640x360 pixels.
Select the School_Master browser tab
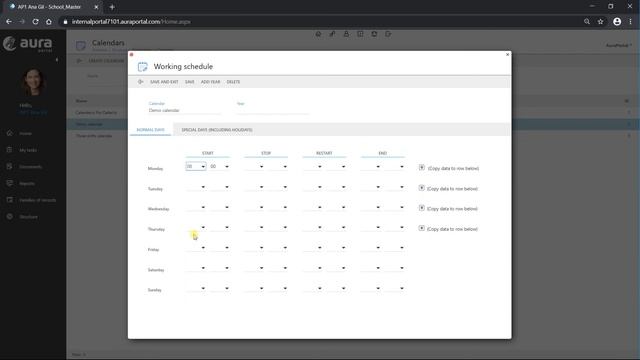(x=52, y=7)
